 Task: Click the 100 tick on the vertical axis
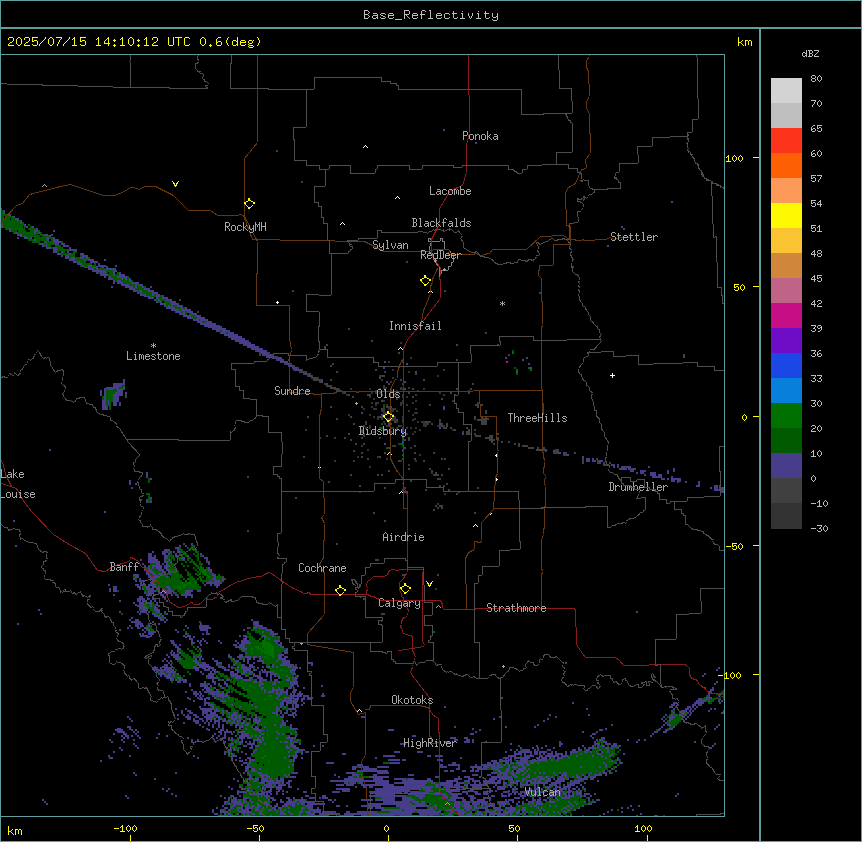coord(734,159)
